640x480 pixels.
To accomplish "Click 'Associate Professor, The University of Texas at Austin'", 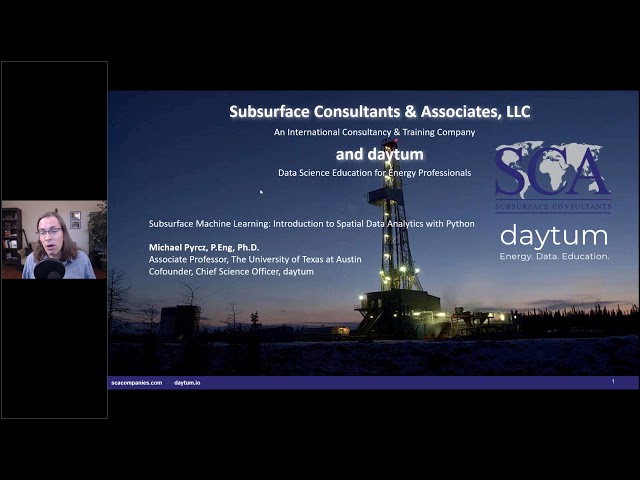I will (x=255, y=260).
